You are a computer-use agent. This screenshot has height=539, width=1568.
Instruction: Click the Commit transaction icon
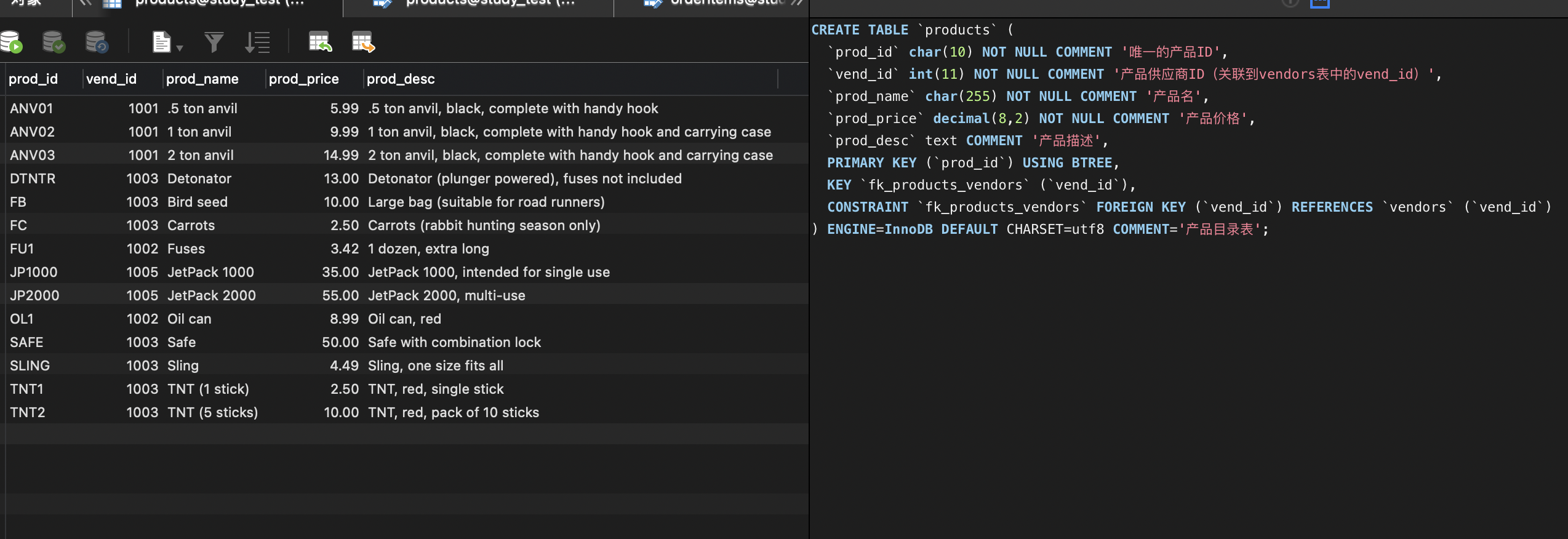(x=54, y=42)
